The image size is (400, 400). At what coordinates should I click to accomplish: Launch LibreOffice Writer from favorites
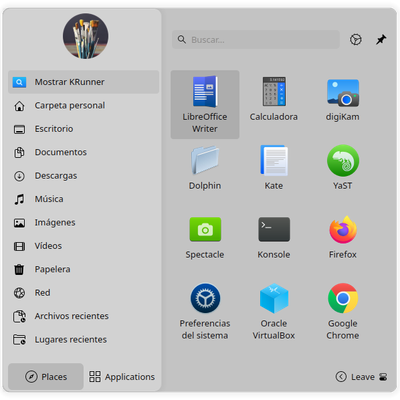[x=205, y=104]
